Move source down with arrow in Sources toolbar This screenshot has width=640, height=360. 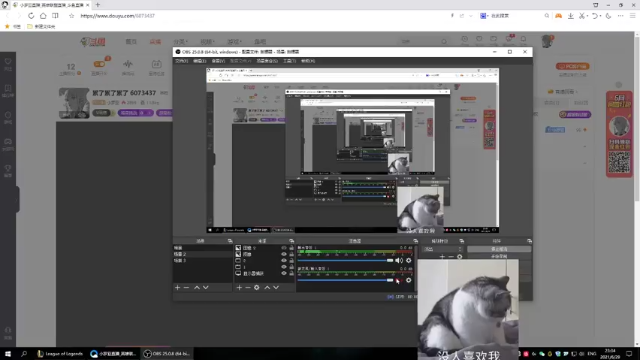[x=276, y=288]
